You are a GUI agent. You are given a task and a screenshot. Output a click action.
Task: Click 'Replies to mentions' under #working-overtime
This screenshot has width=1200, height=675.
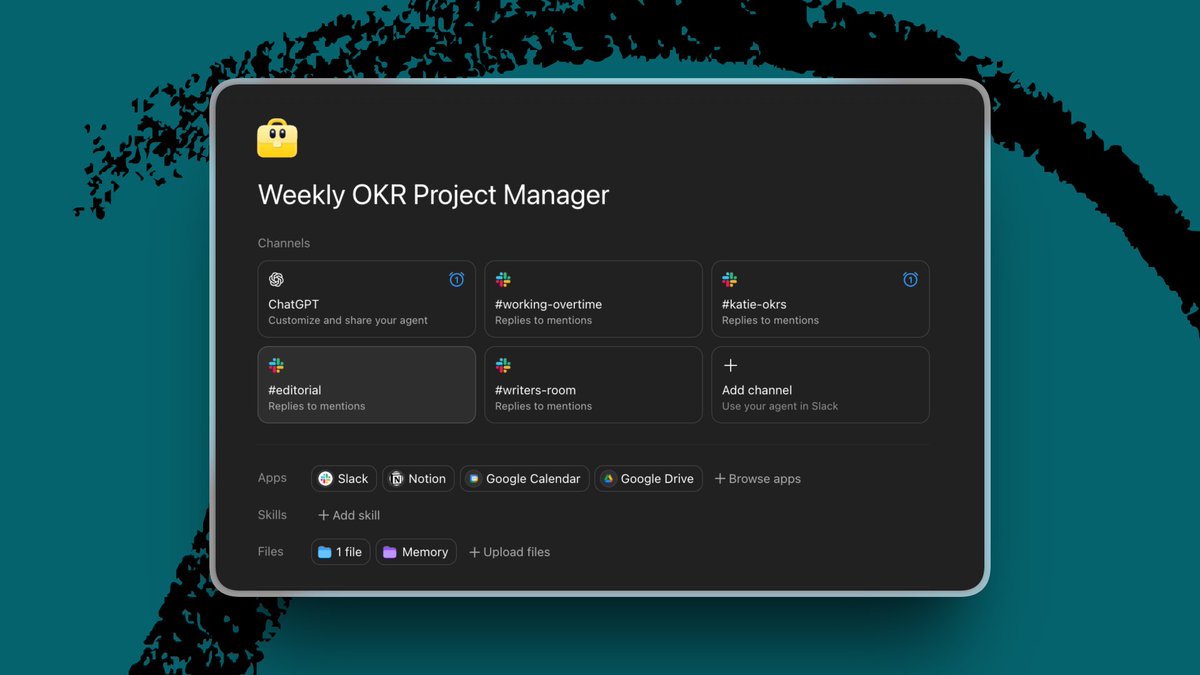[543, 321]
